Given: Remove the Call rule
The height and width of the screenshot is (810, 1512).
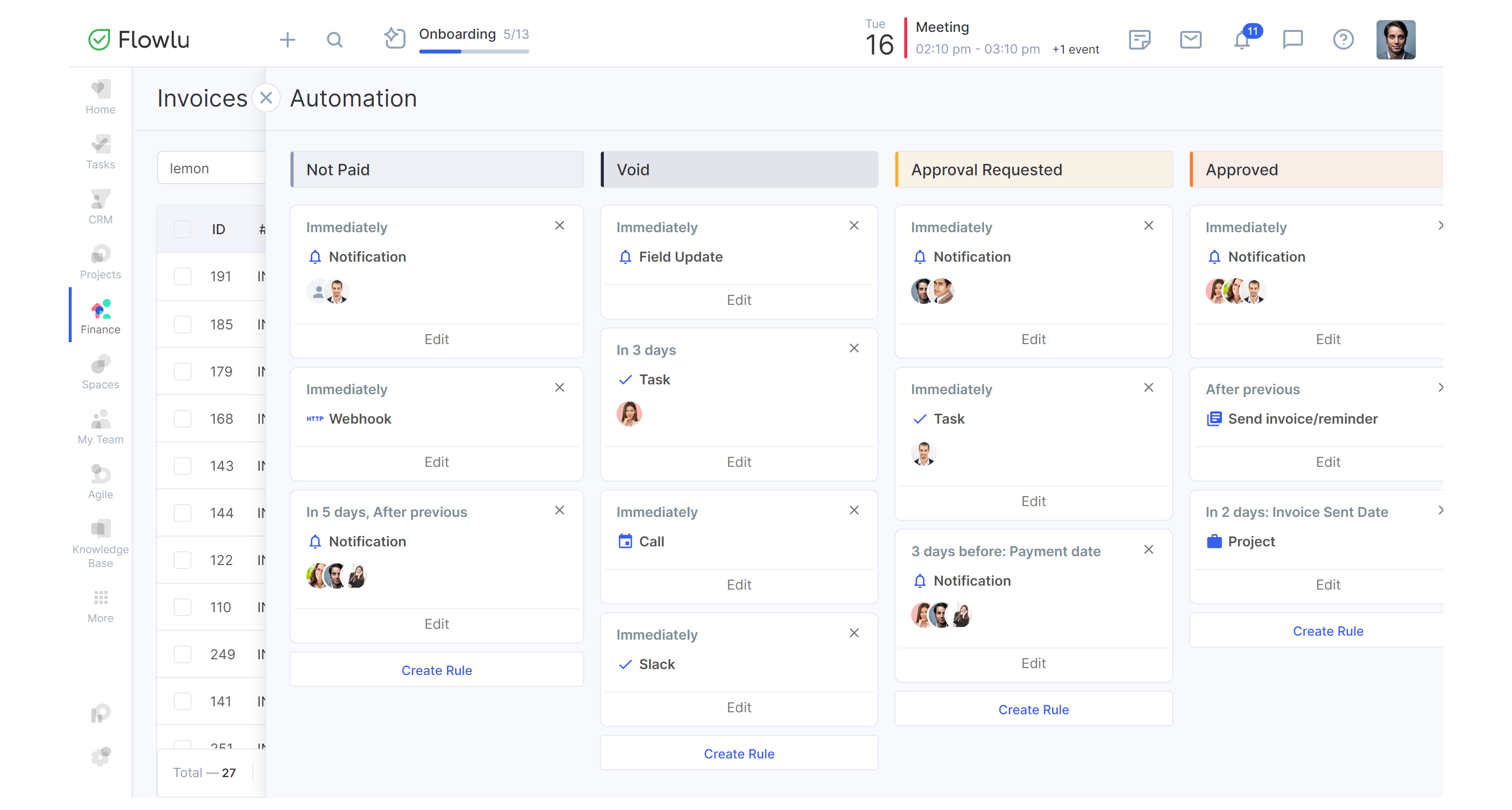Looking at the screenshot, I should (x=855, y=510).
